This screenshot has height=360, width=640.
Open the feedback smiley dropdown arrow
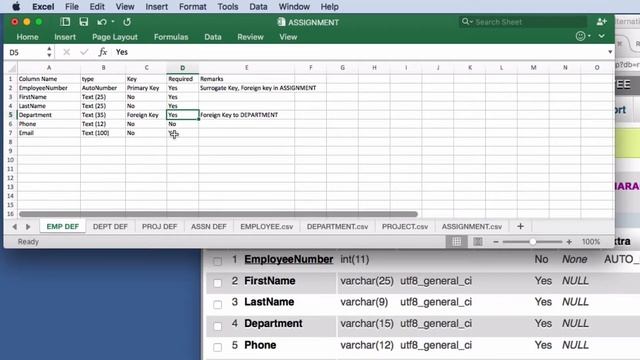pyautogui.click(x=589, y=36)
